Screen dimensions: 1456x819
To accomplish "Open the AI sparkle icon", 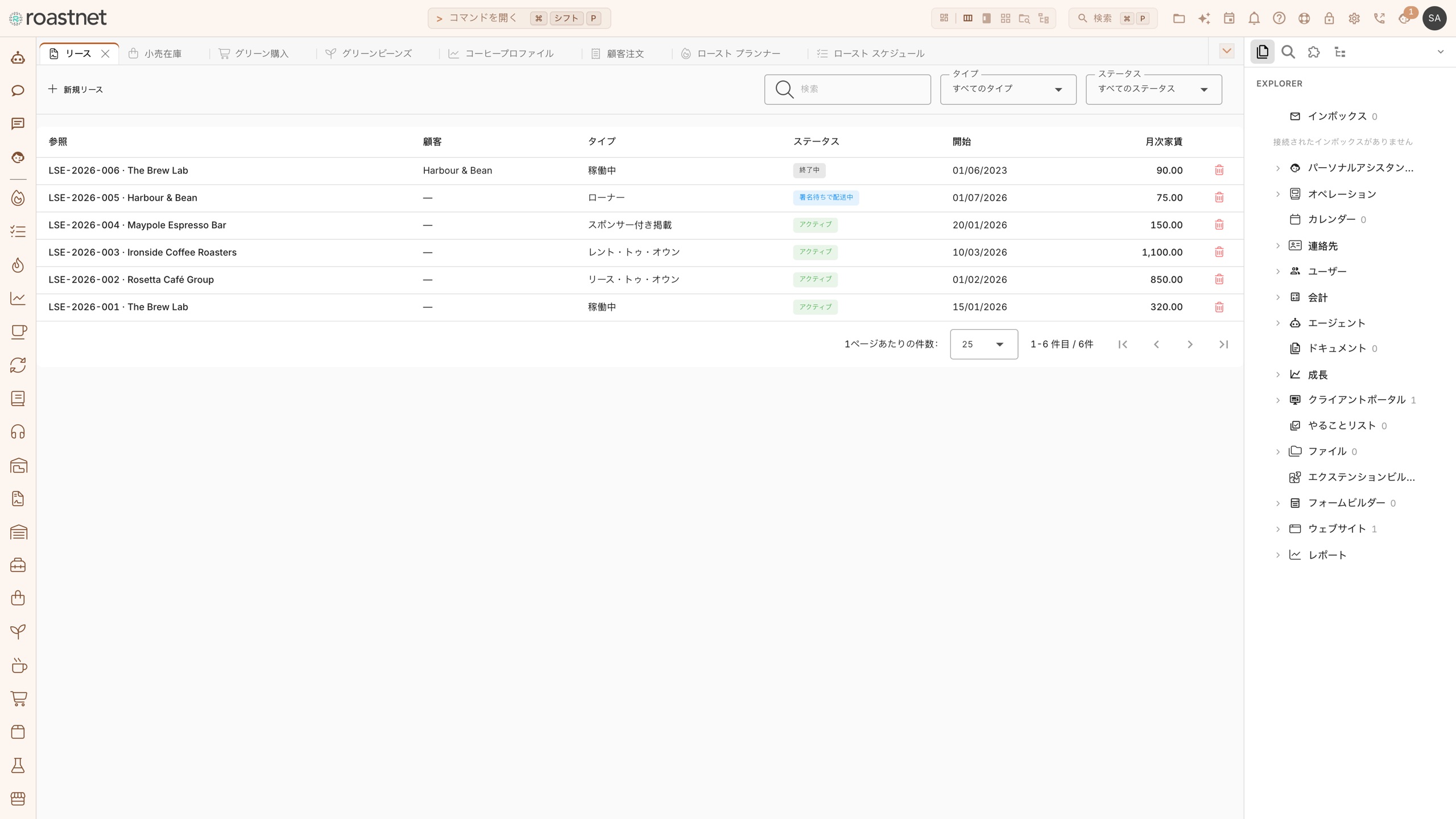I will (x=1204, y=18).
